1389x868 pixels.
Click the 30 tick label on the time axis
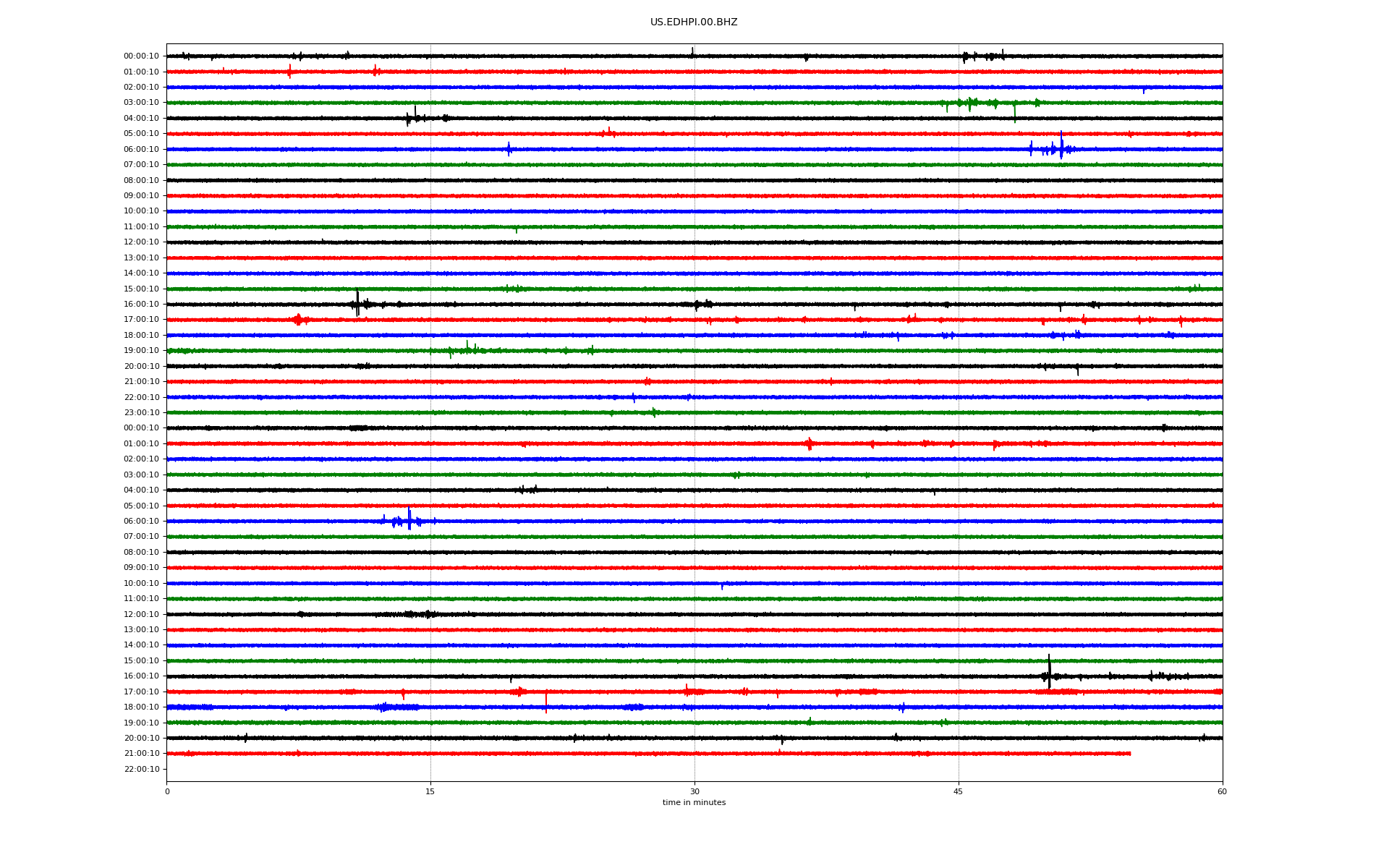[x=694, y=791]
